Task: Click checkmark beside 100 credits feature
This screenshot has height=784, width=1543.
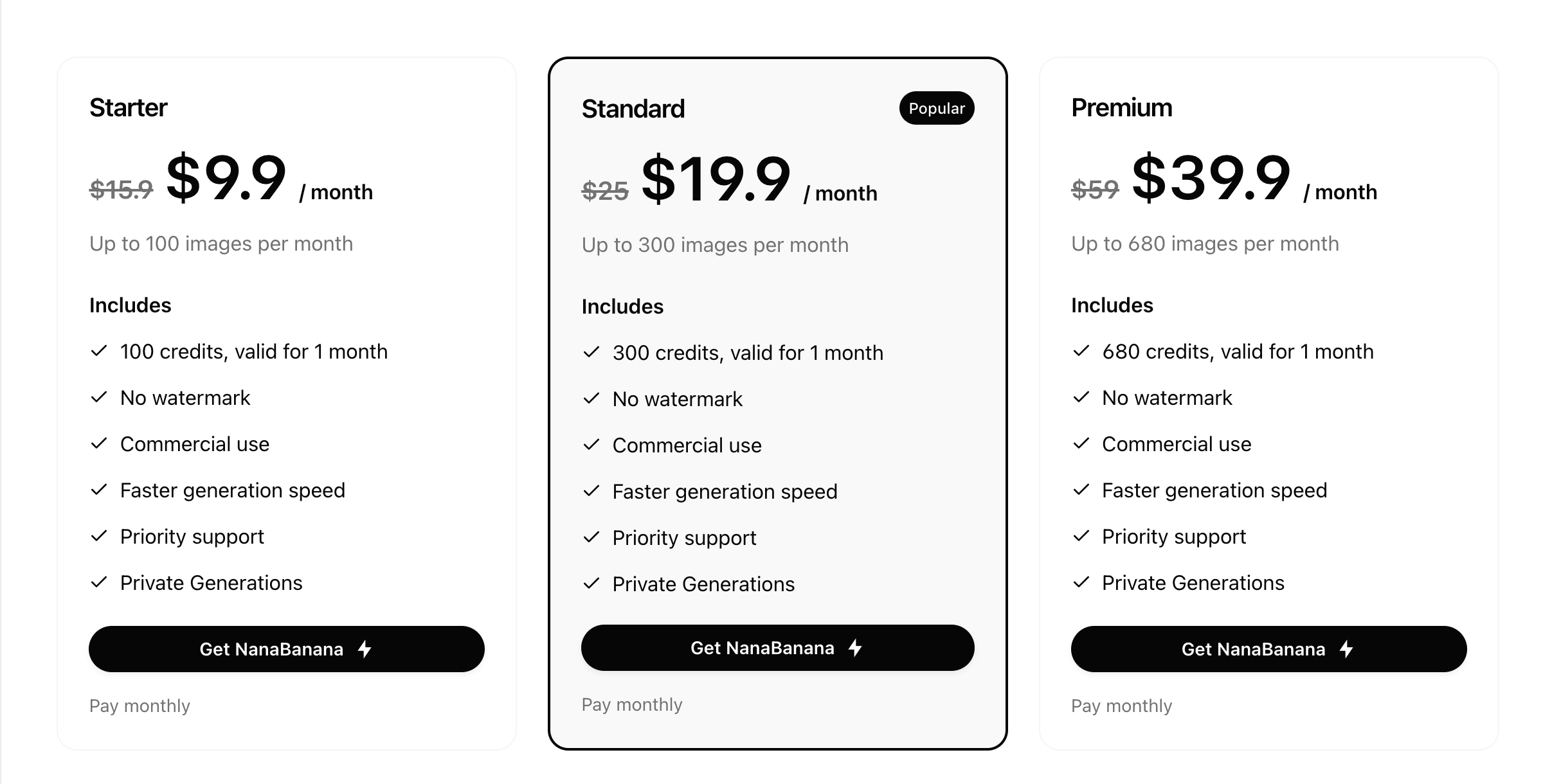Action: click(x=99, y=351)
